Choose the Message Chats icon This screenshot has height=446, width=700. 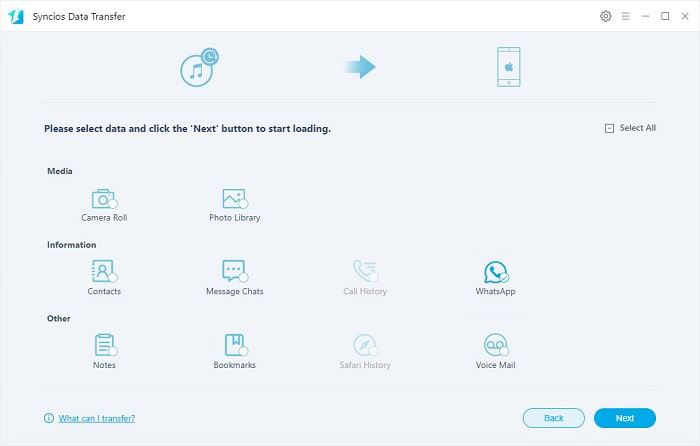(235, 271)
